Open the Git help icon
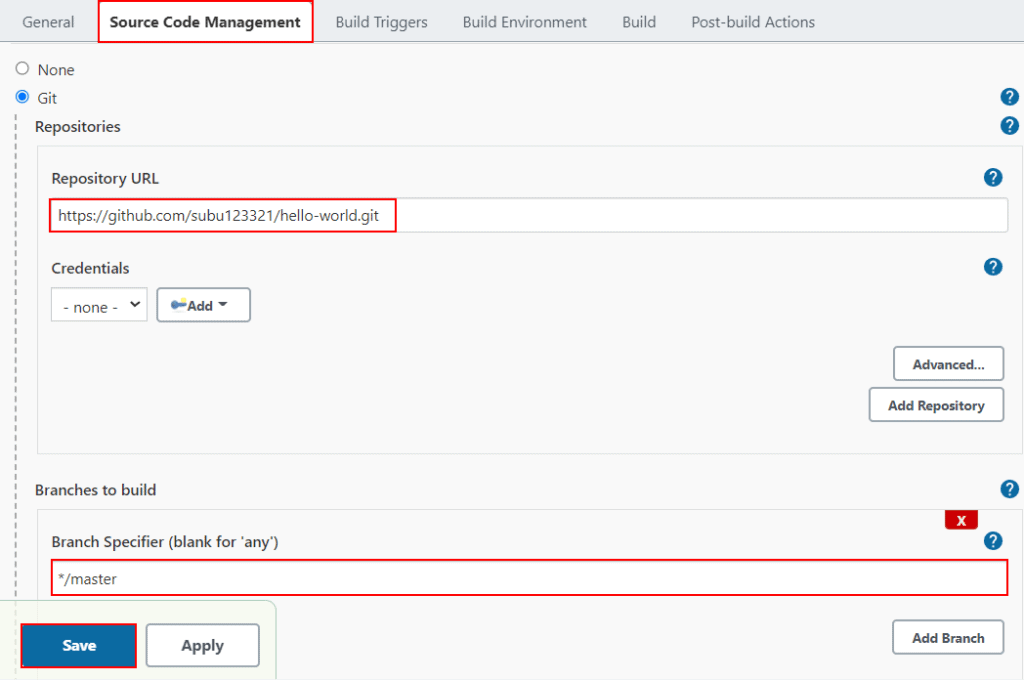The width and height of the screenshot is (1024, 680). tap(1009, 97)
